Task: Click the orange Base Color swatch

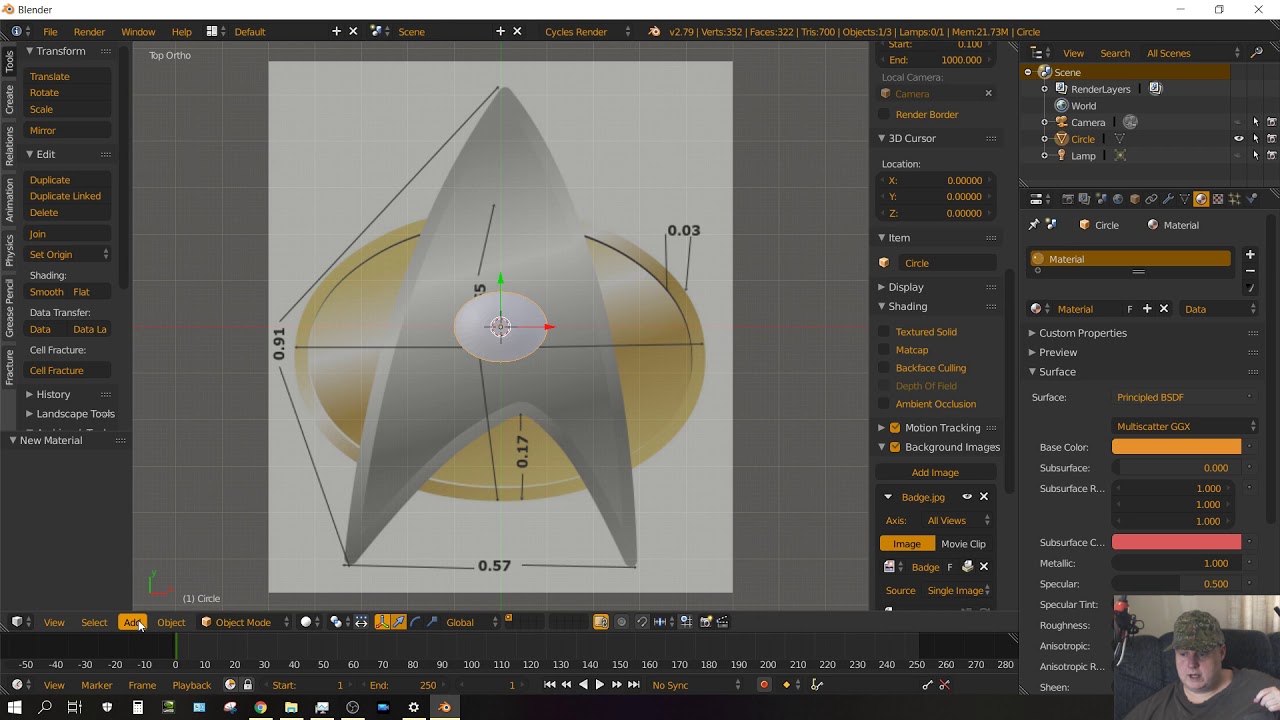Action: [1176, 447]
